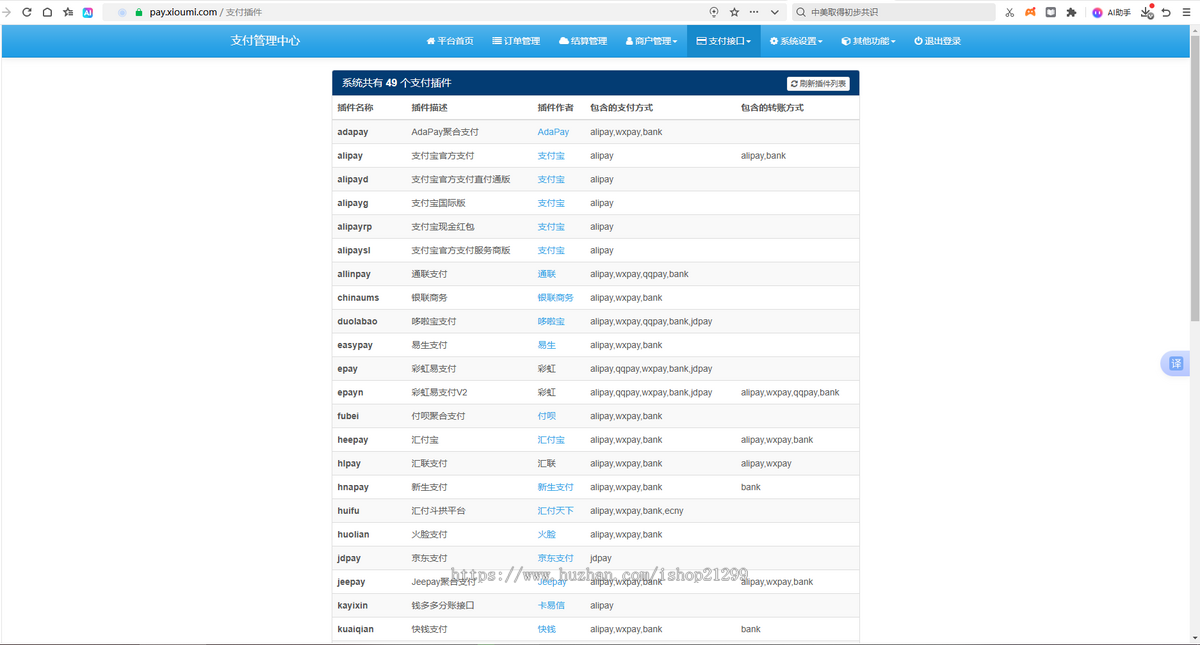Open the 卡易信 author link

click(551, 606)
